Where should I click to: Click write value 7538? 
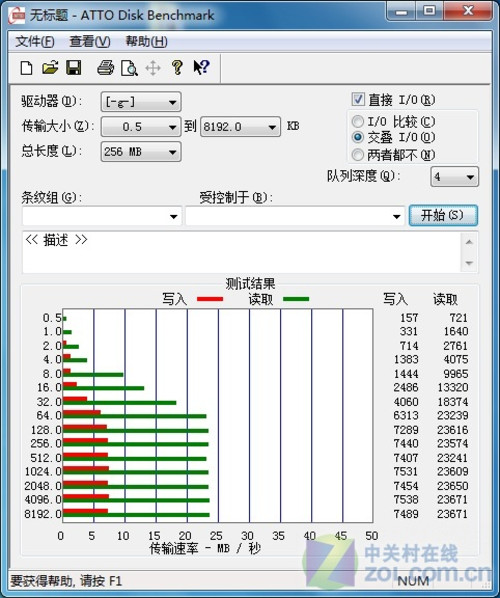(406, 500)
